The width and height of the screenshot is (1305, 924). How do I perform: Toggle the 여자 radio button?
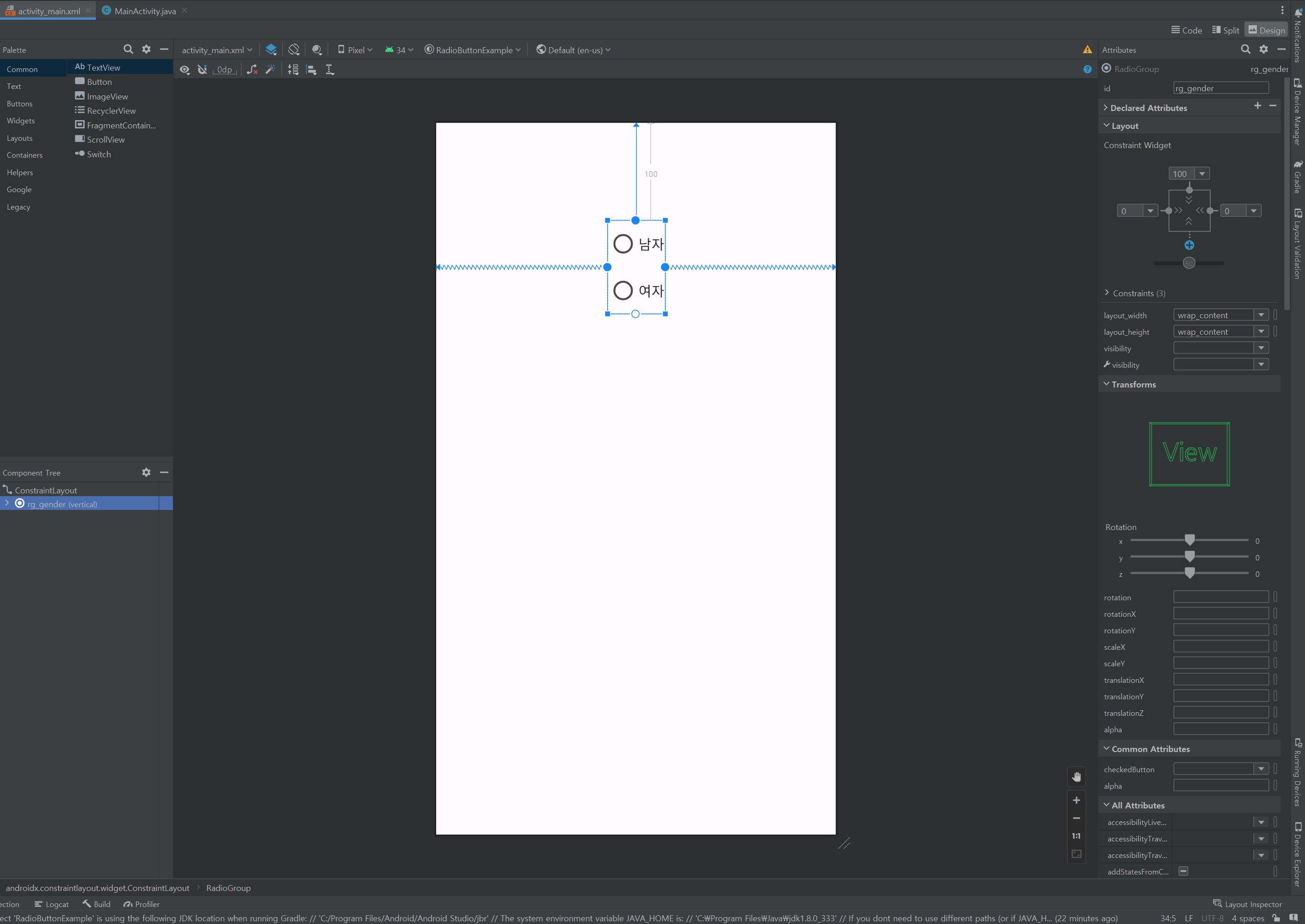pyautogui.click(x=622, y=290)
